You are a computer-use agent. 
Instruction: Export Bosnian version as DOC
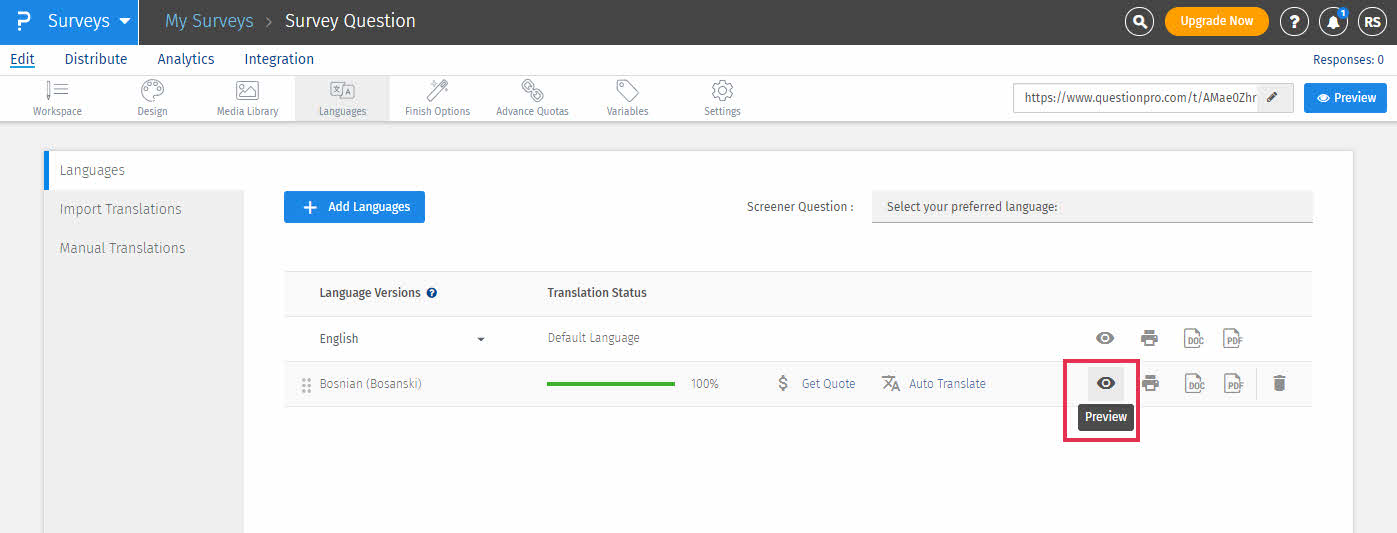point(1193,383)
